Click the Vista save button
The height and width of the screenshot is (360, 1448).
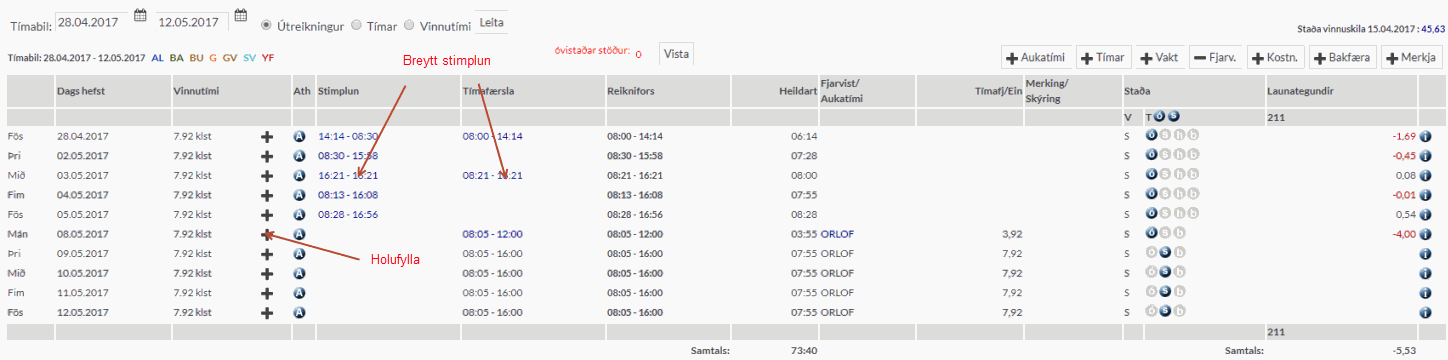point(677,53)
